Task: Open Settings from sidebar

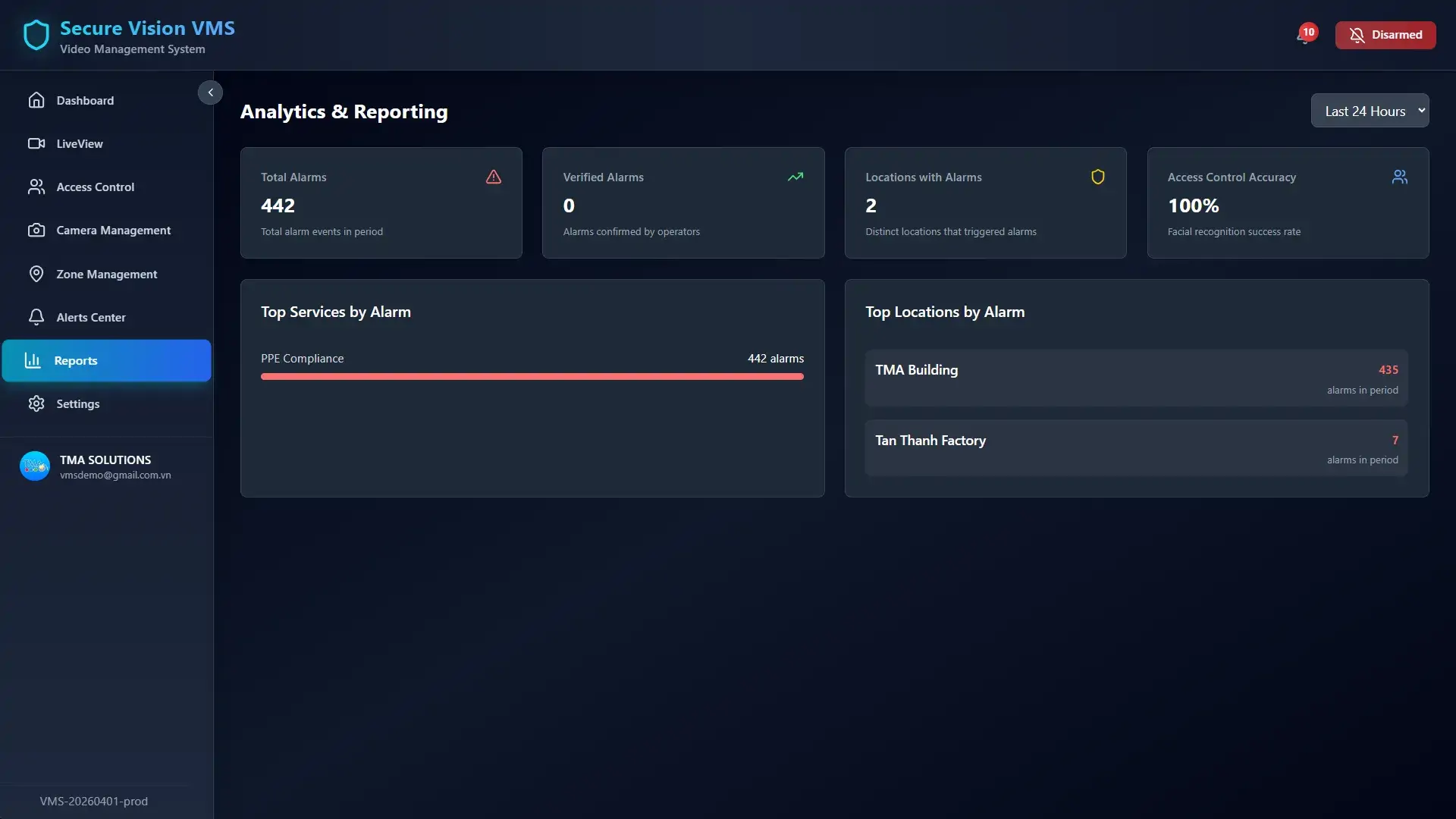Action: pos(106,403)
